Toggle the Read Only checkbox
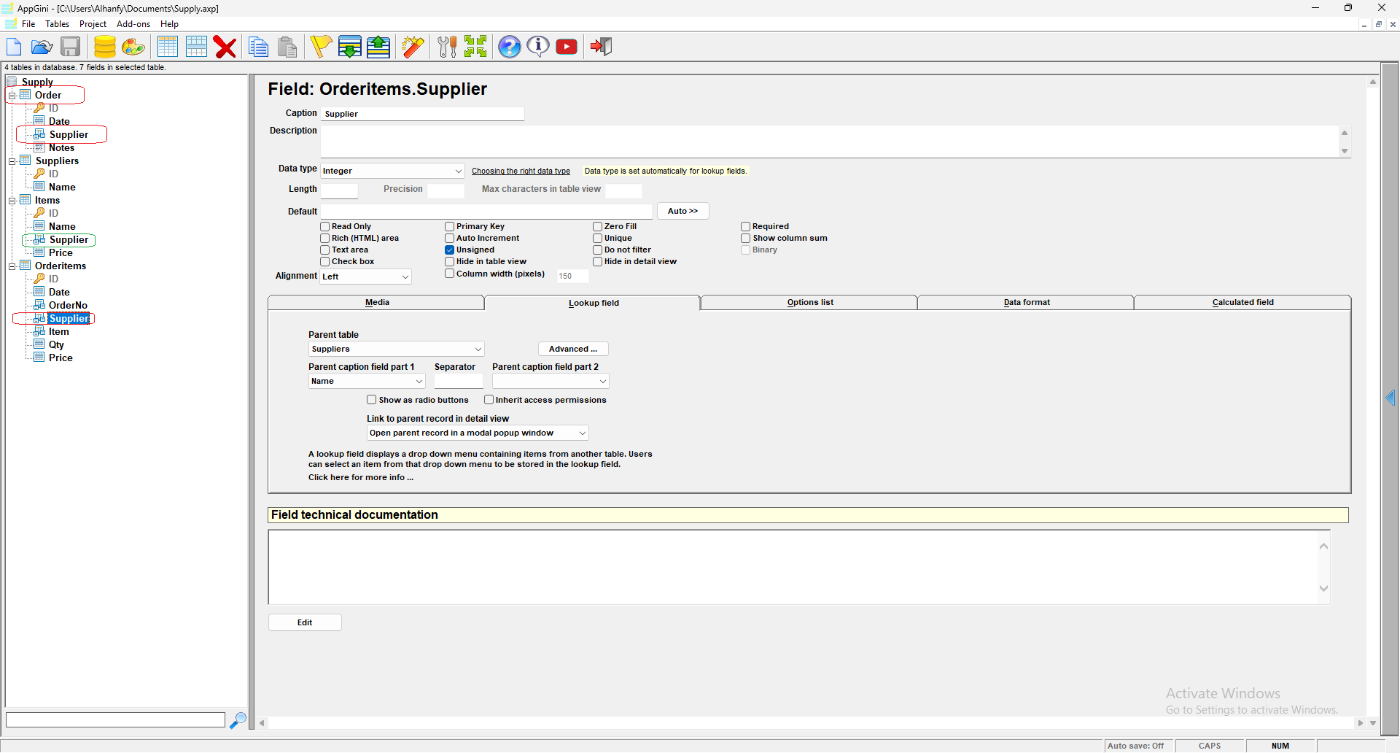The width and height of the screenshot is (1400, 753). tap(325, 226)
